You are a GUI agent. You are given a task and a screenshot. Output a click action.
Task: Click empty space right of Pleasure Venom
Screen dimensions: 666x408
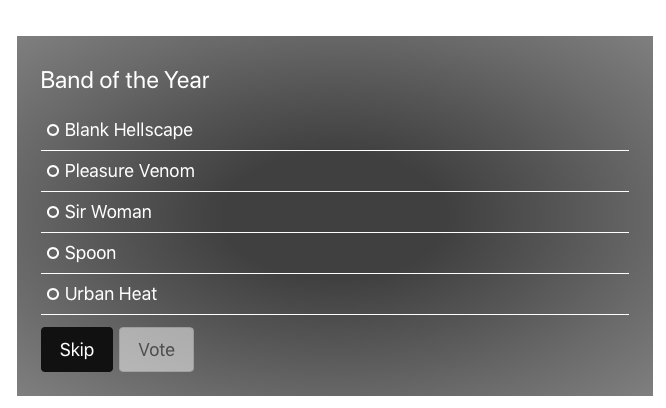point(420,171)
